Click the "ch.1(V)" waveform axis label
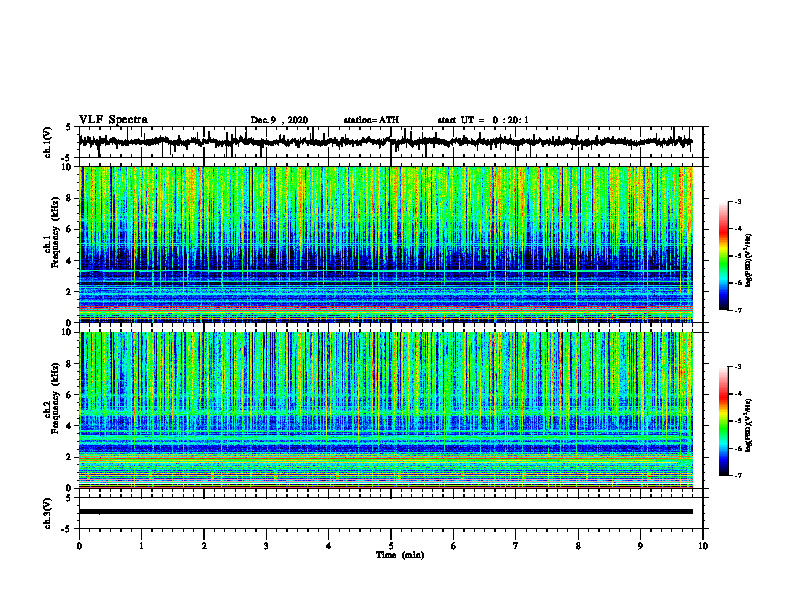The image size is (792, 612). 48,142
